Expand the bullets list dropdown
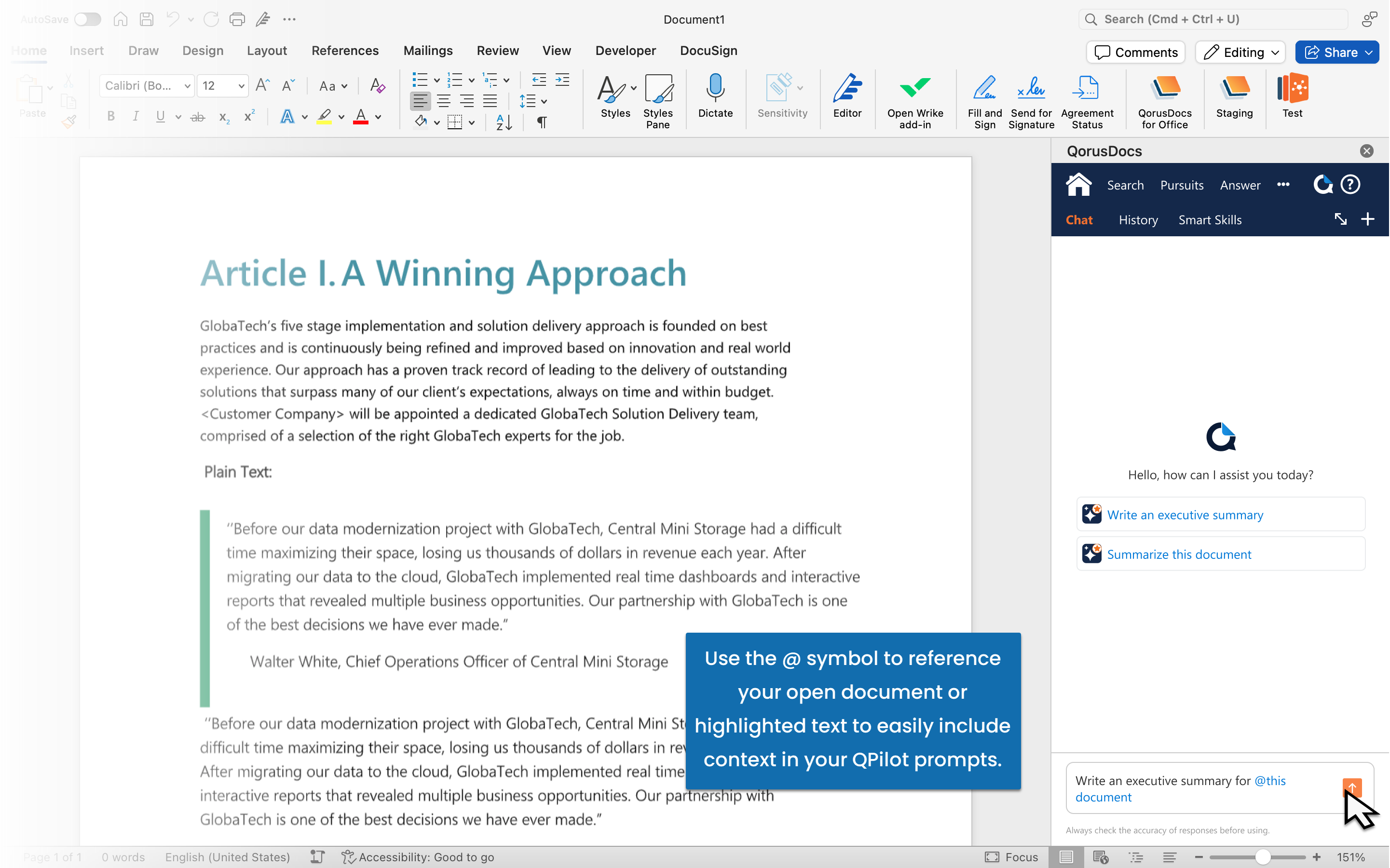 [437, 81]
